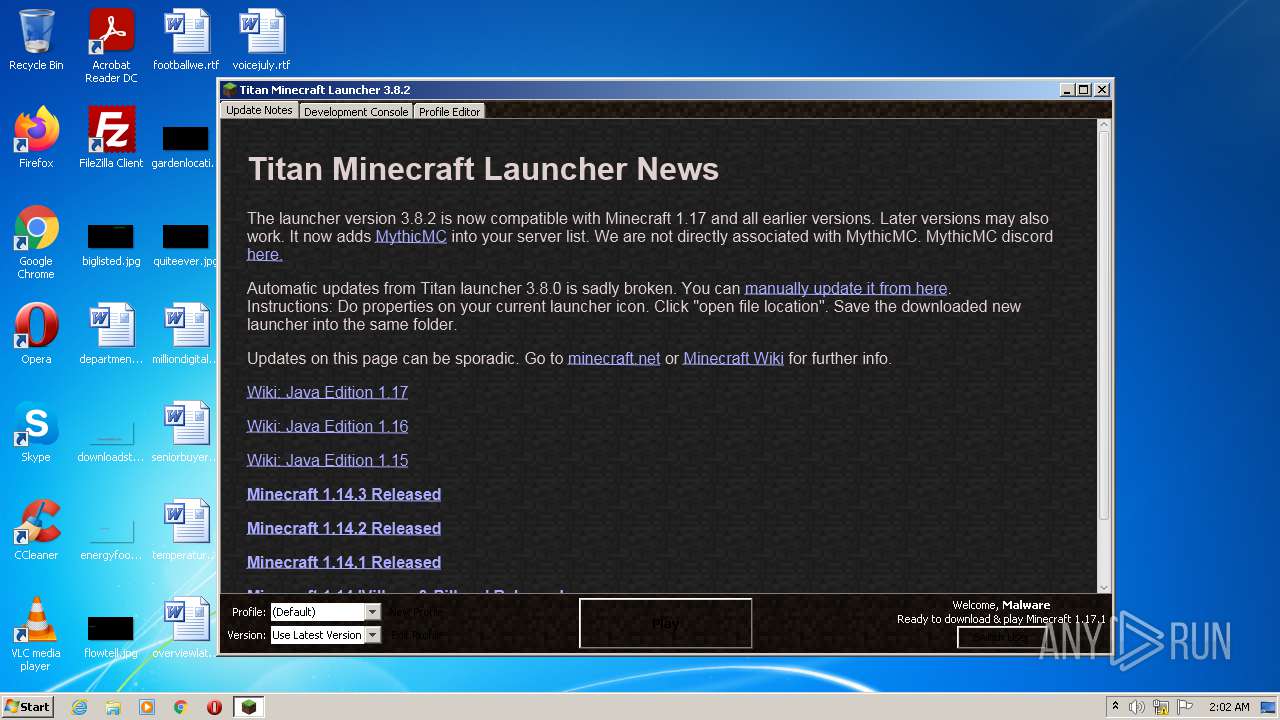
Task: Open Wiki: Java Edition 1.16 link
Action: pyautogui.click(x=327, y=427)
